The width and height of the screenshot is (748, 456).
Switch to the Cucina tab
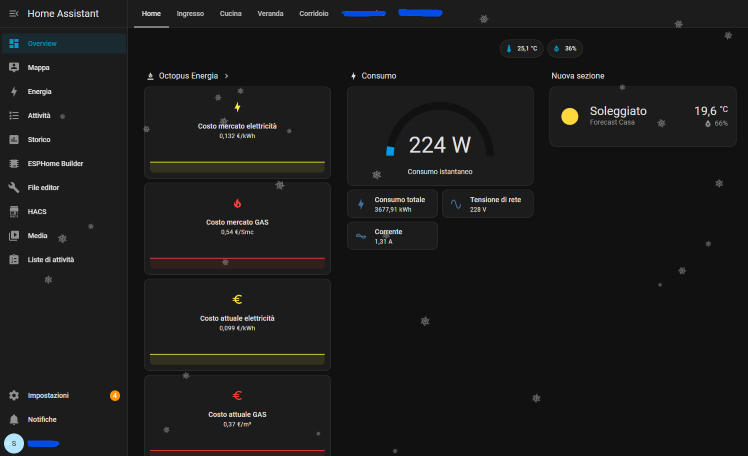coord(231,14)
